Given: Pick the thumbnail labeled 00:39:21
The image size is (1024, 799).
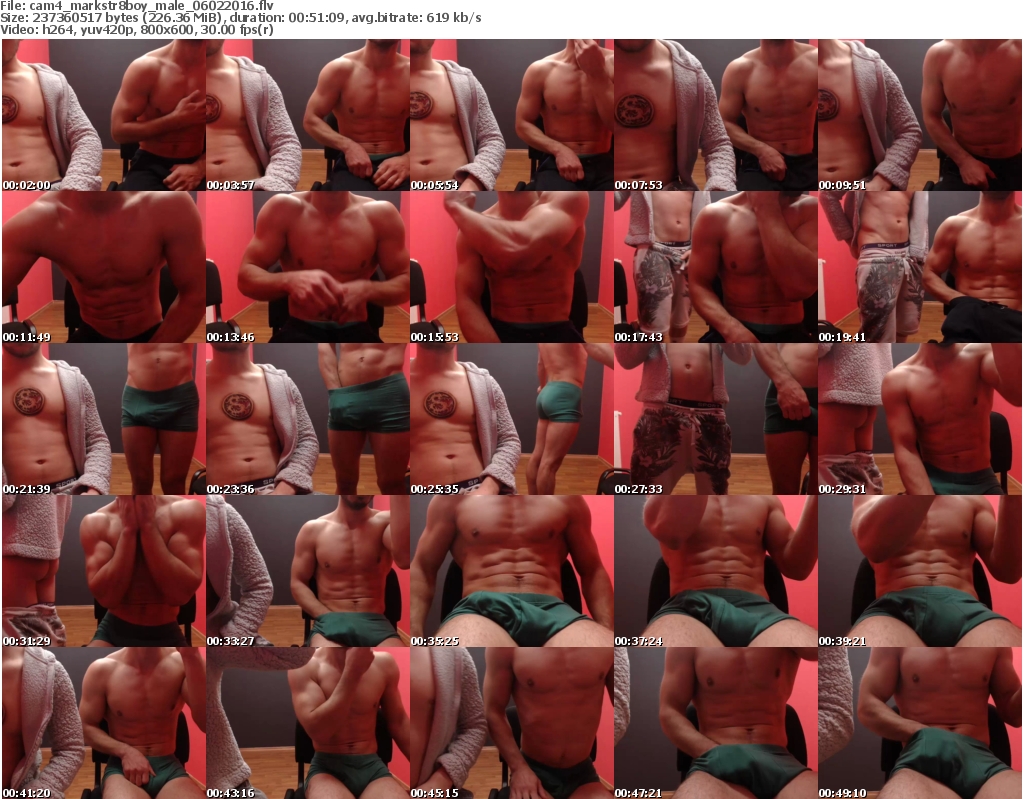Looking at the screenshot, I should coord(920,571).
